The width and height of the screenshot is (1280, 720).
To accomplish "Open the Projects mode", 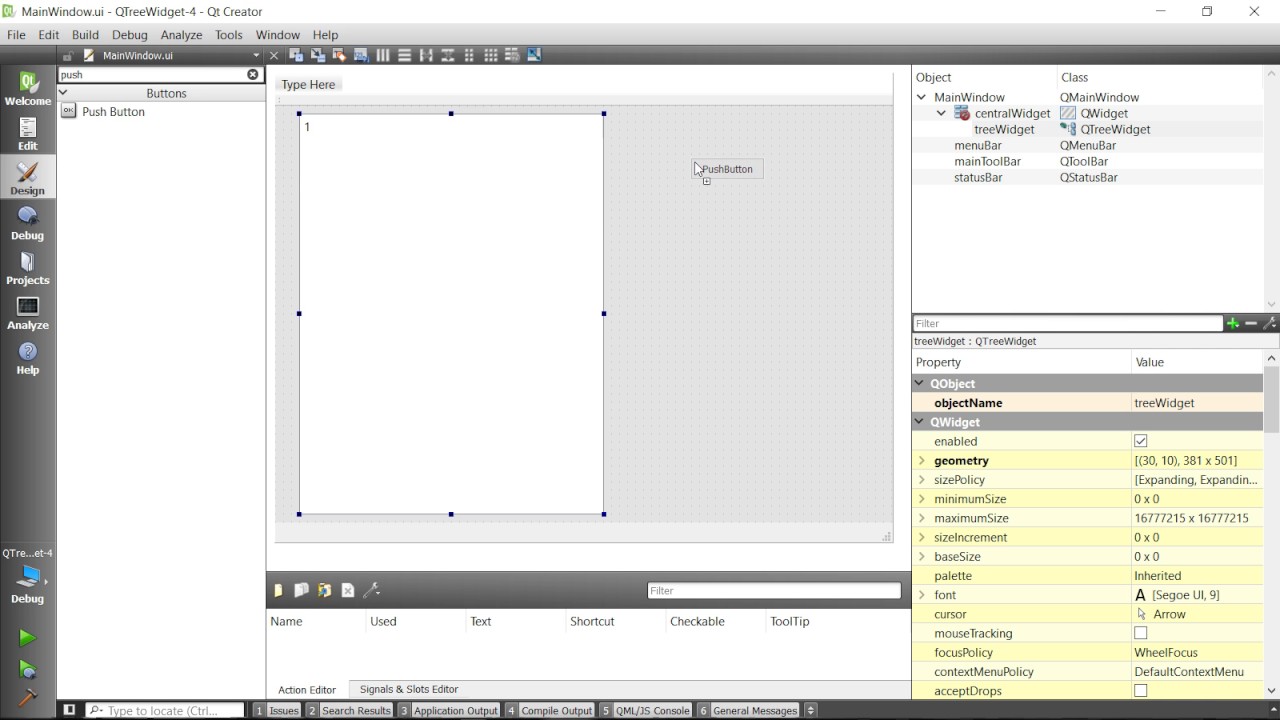I will tap(28, 268).
